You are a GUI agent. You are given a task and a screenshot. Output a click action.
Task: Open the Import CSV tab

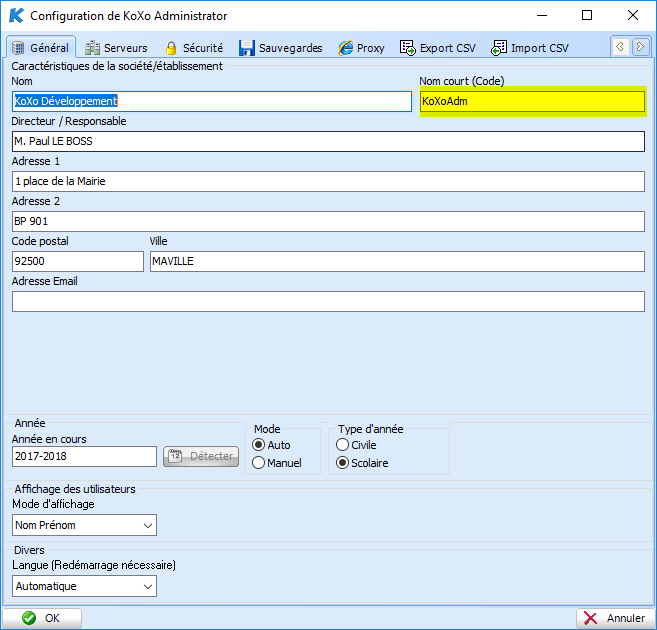530,48
